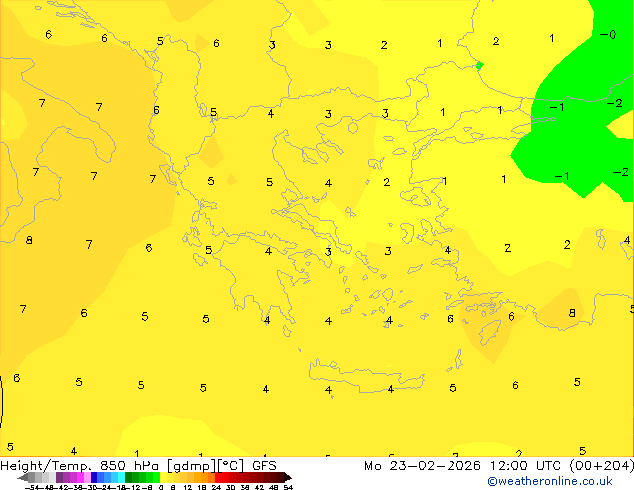
Task: Click the dark arrow at the color scale's right end
Action: [288, 478]
